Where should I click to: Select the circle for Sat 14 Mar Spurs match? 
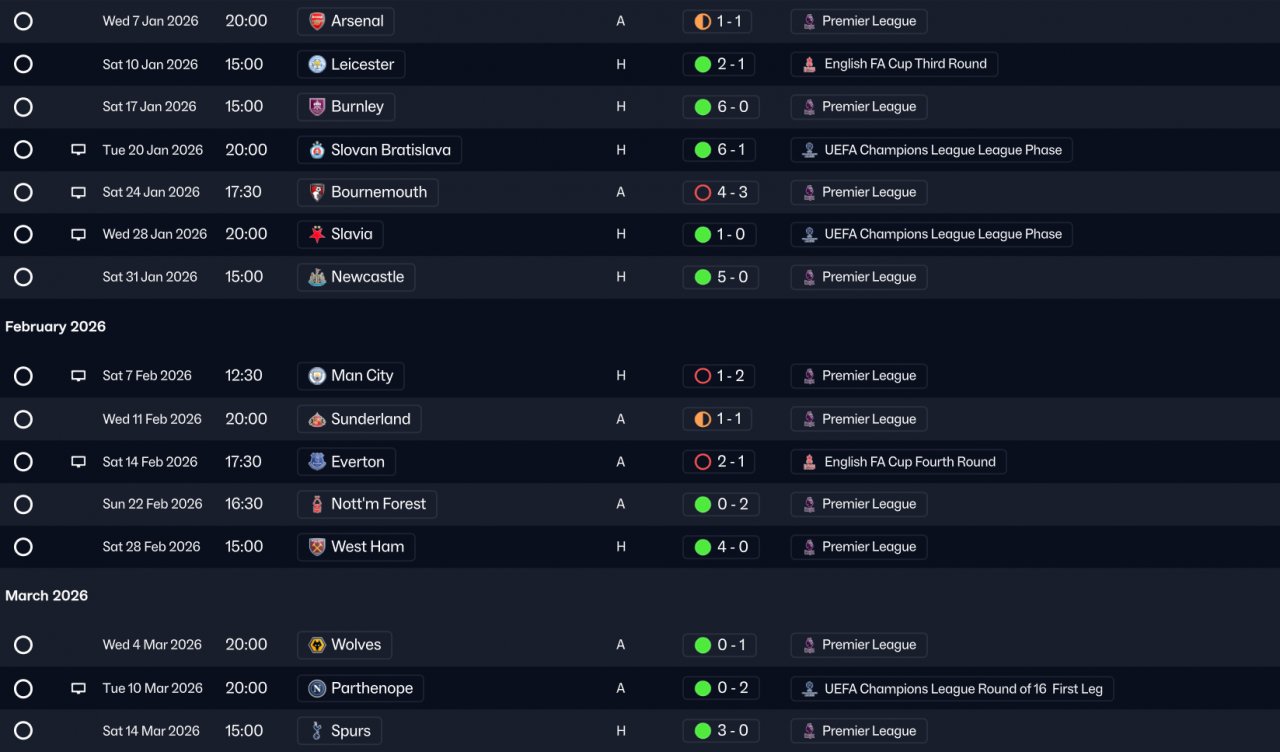coord(23,731)
